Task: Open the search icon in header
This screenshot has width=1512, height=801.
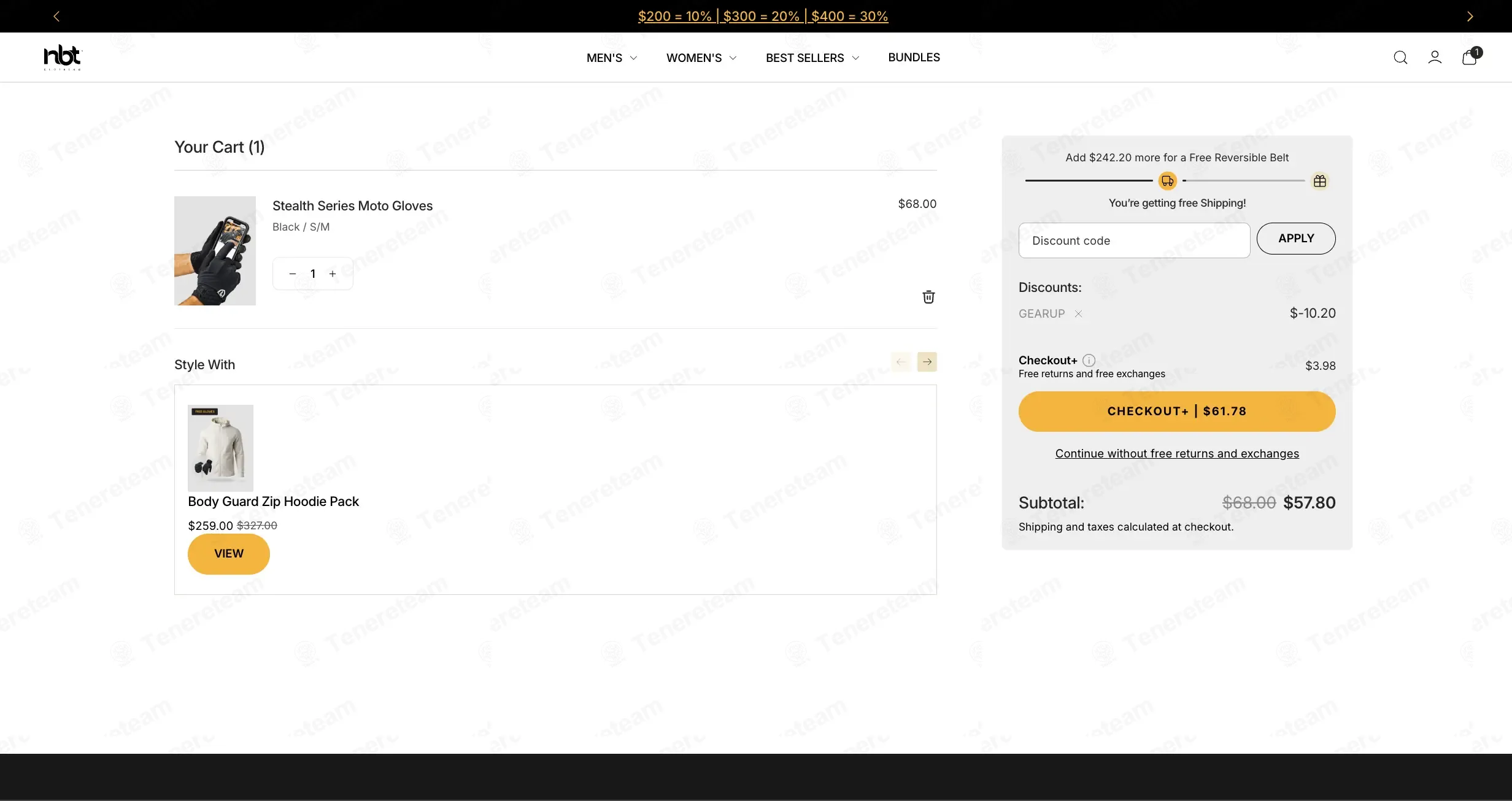Action: pyautogui.click(x=1400, y=58)
